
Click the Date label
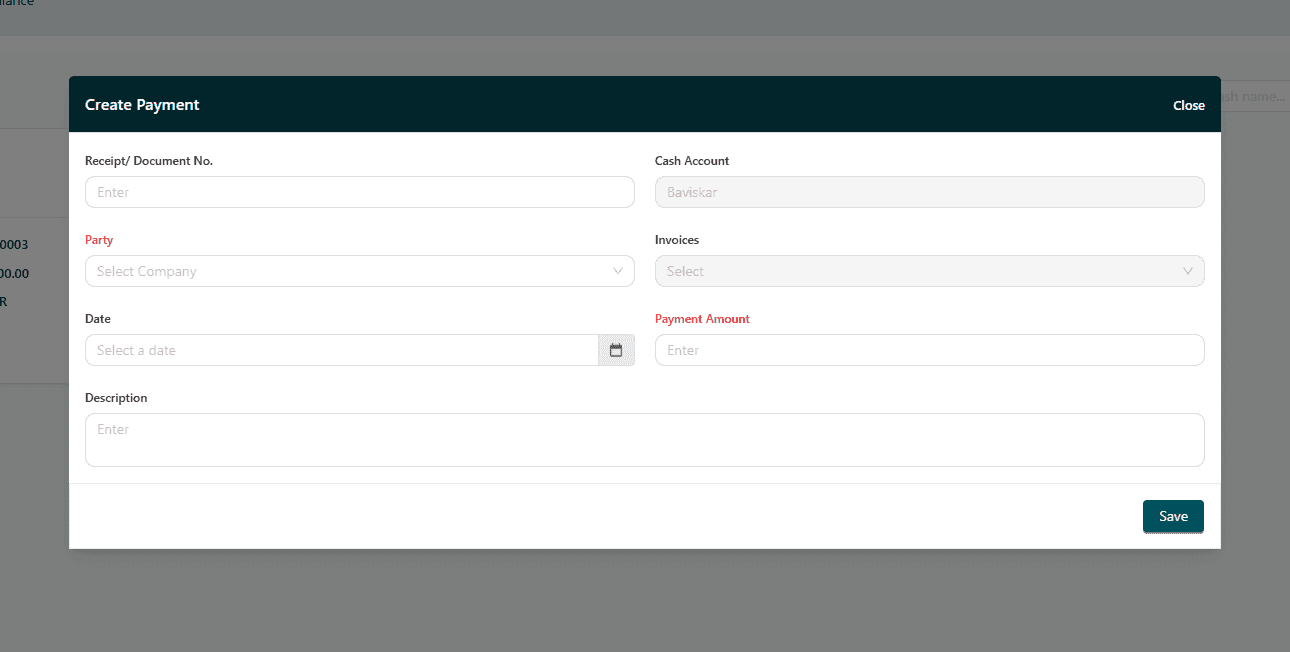coord(98,319)
